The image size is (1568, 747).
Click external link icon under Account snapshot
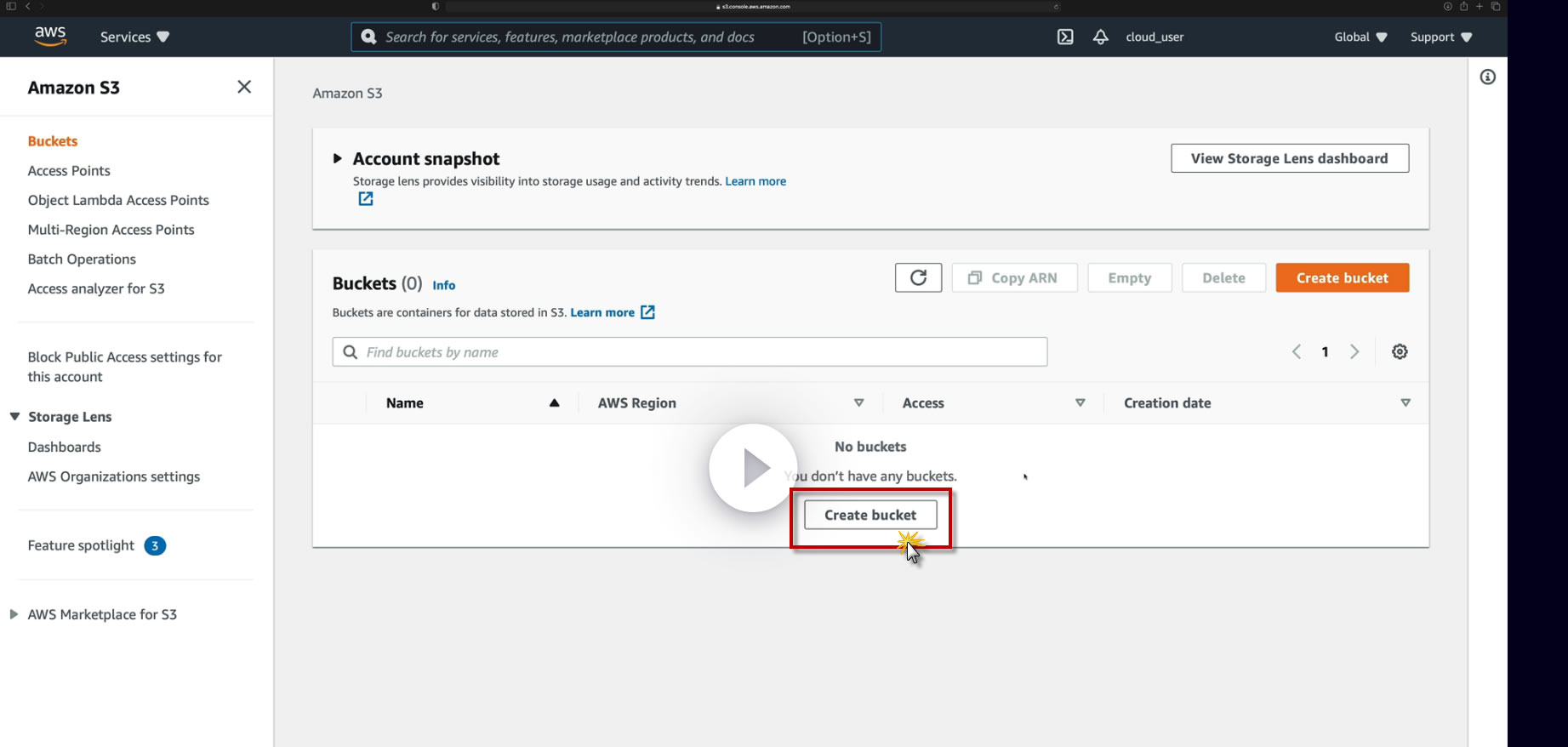366,199
